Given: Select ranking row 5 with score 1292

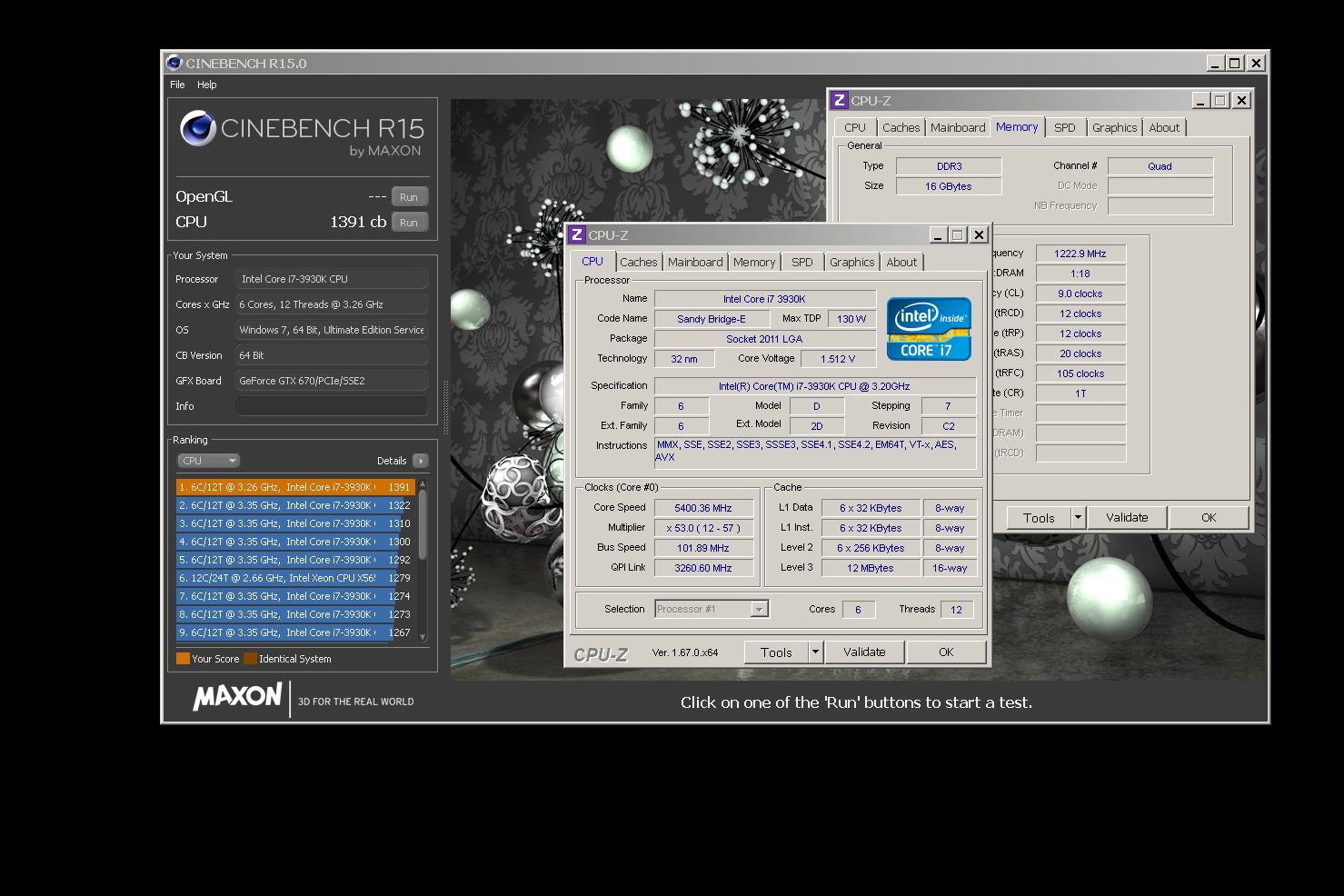Looking at the screenshot, I should pyautogui.click(x=295, y=560).
